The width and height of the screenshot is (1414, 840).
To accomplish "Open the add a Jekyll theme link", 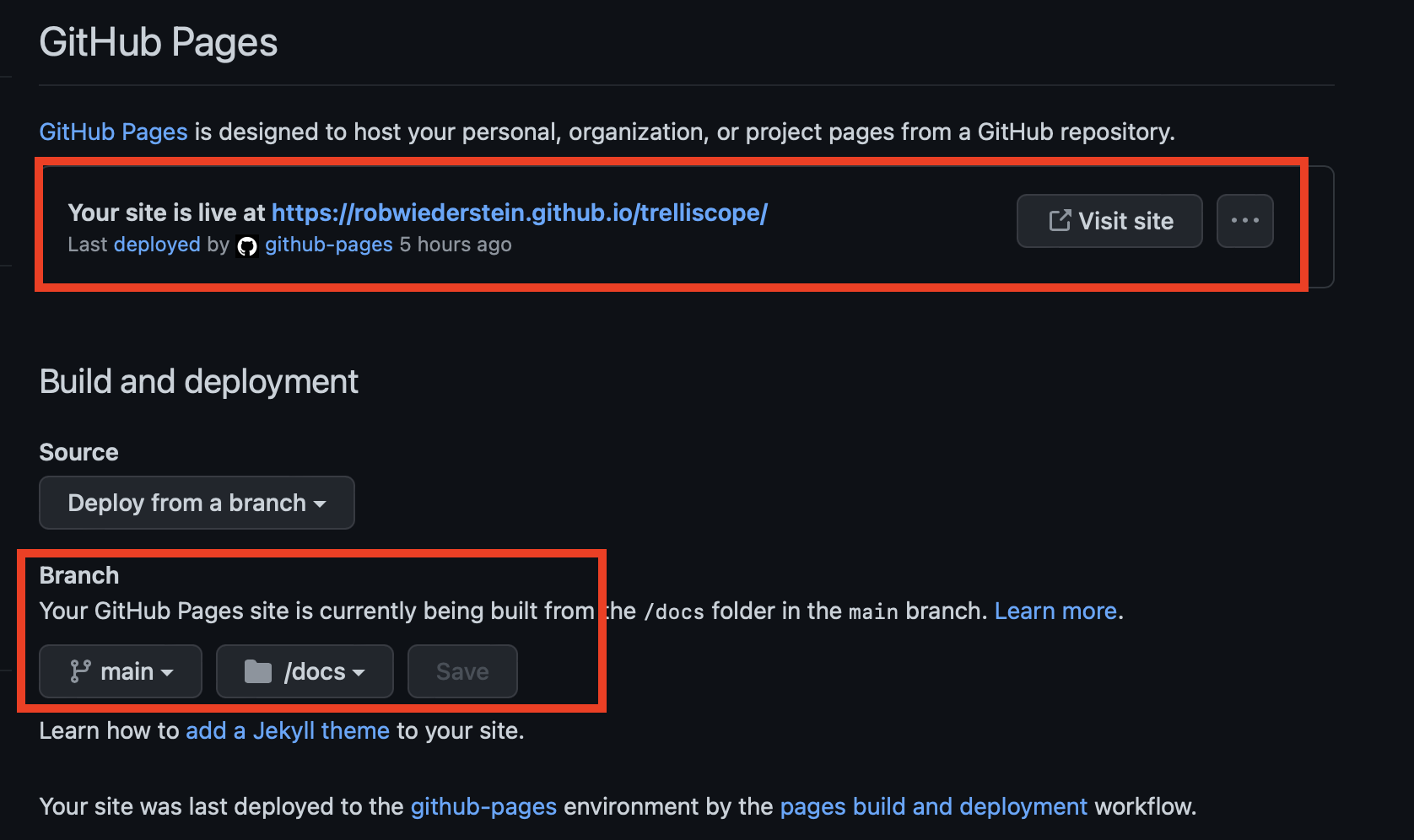I will click(x=288, y=730).
